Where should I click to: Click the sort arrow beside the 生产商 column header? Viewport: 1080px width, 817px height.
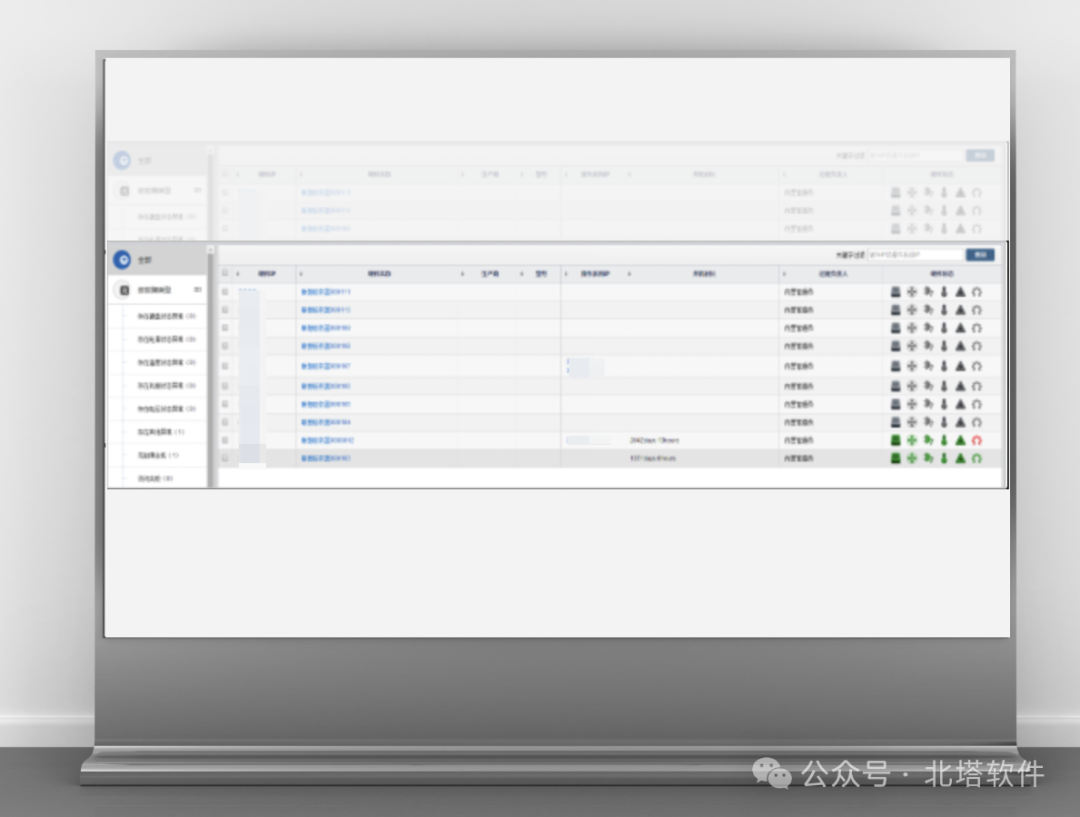(462, 274)
